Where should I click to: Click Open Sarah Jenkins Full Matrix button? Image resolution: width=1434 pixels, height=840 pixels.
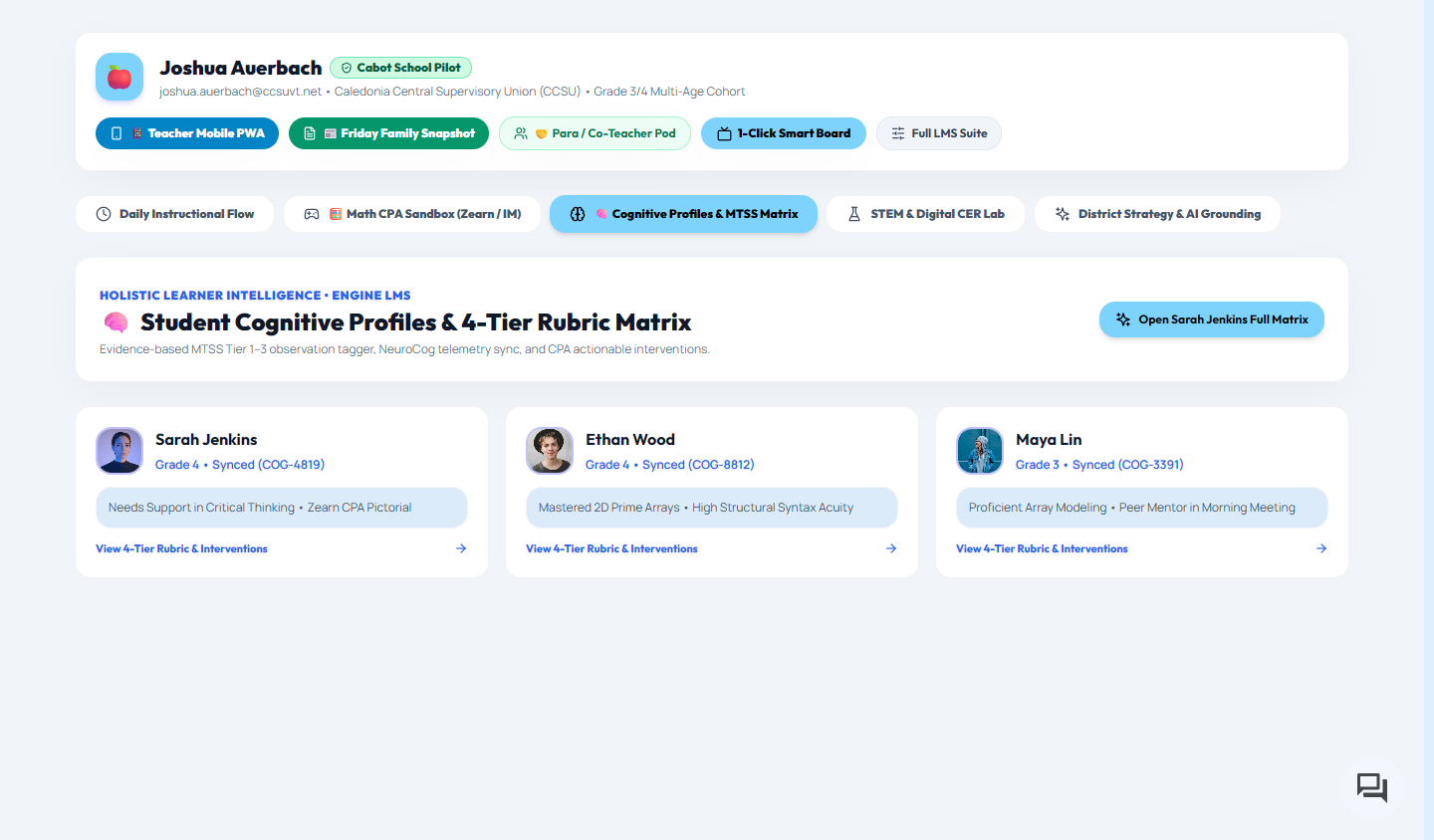pos(1212,319)
